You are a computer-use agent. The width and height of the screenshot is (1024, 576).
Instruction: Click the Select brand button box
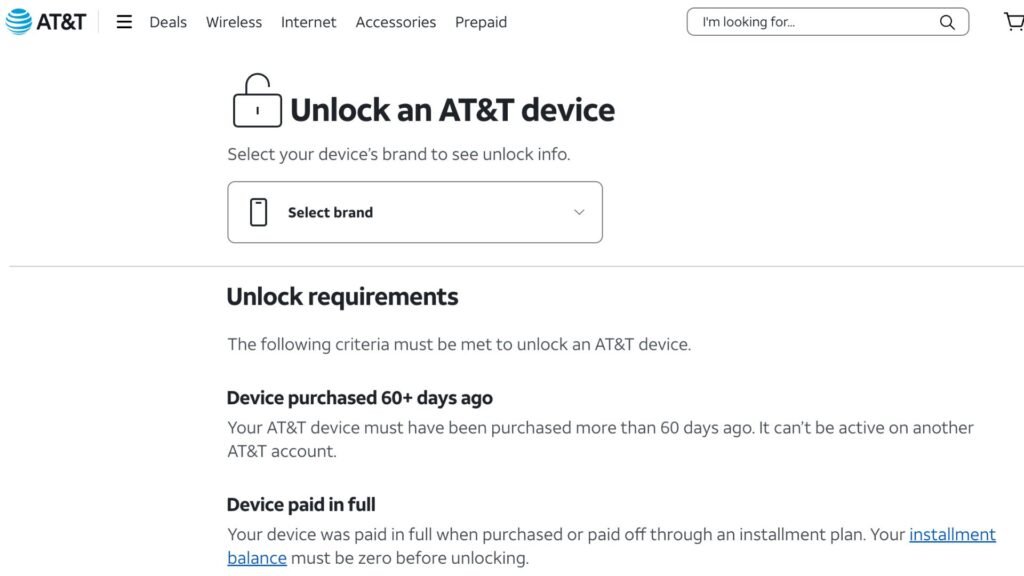point(414,211)
